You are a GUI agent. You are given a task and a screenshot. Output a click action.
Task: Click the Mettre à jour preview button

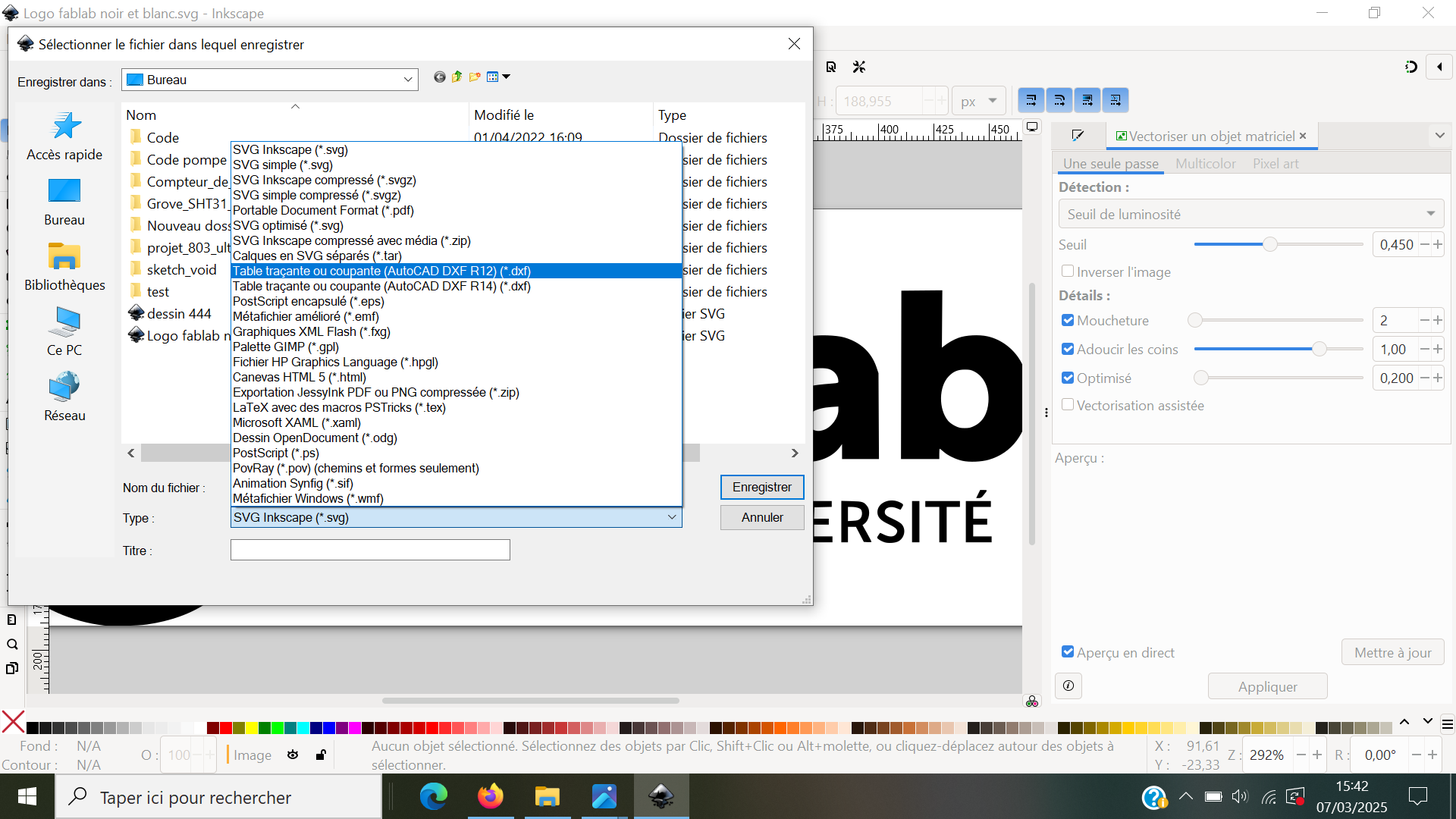[x=1392, y=652]
